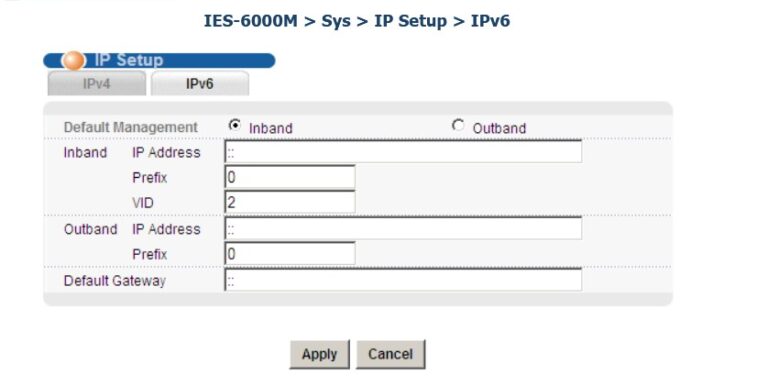Apply the IPv6 settings
This screenshot has height=386, width=768.
click(x=319, y=354)
